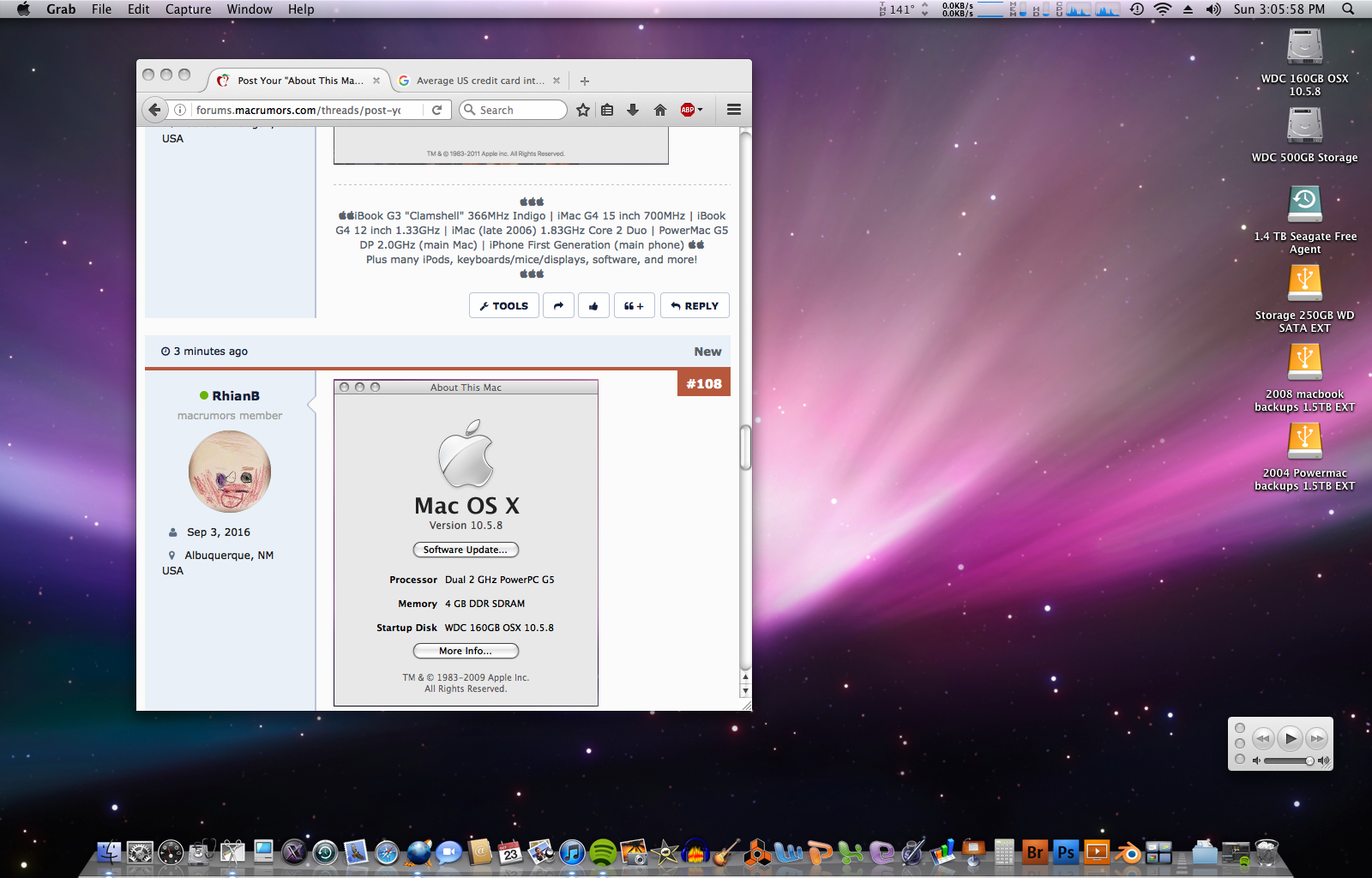Open Spotlight search in the menu bar
This screenshot has width=1372, height=878.
(x=1348, y=9)
